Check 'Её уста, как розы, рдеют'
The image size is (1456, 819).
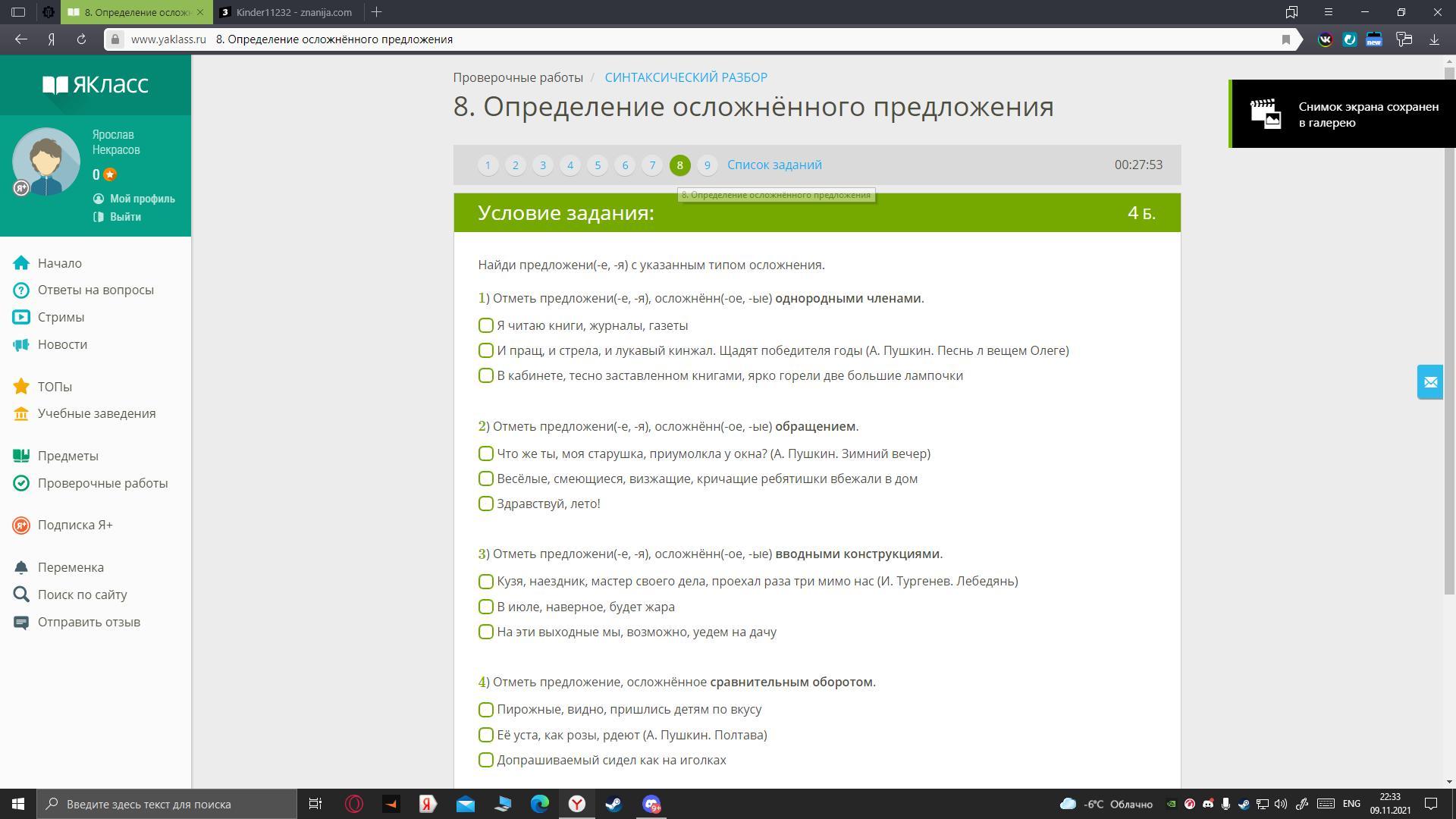click(x=486, y=735)
